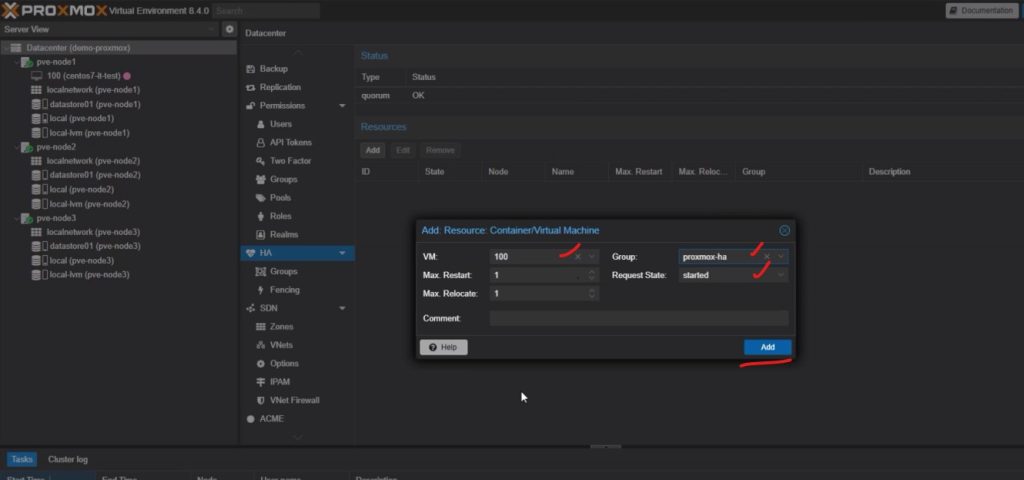Click the SDN network icon
Screen dimensions: 1024x480
pyautogui.click(x=250, y=308)
